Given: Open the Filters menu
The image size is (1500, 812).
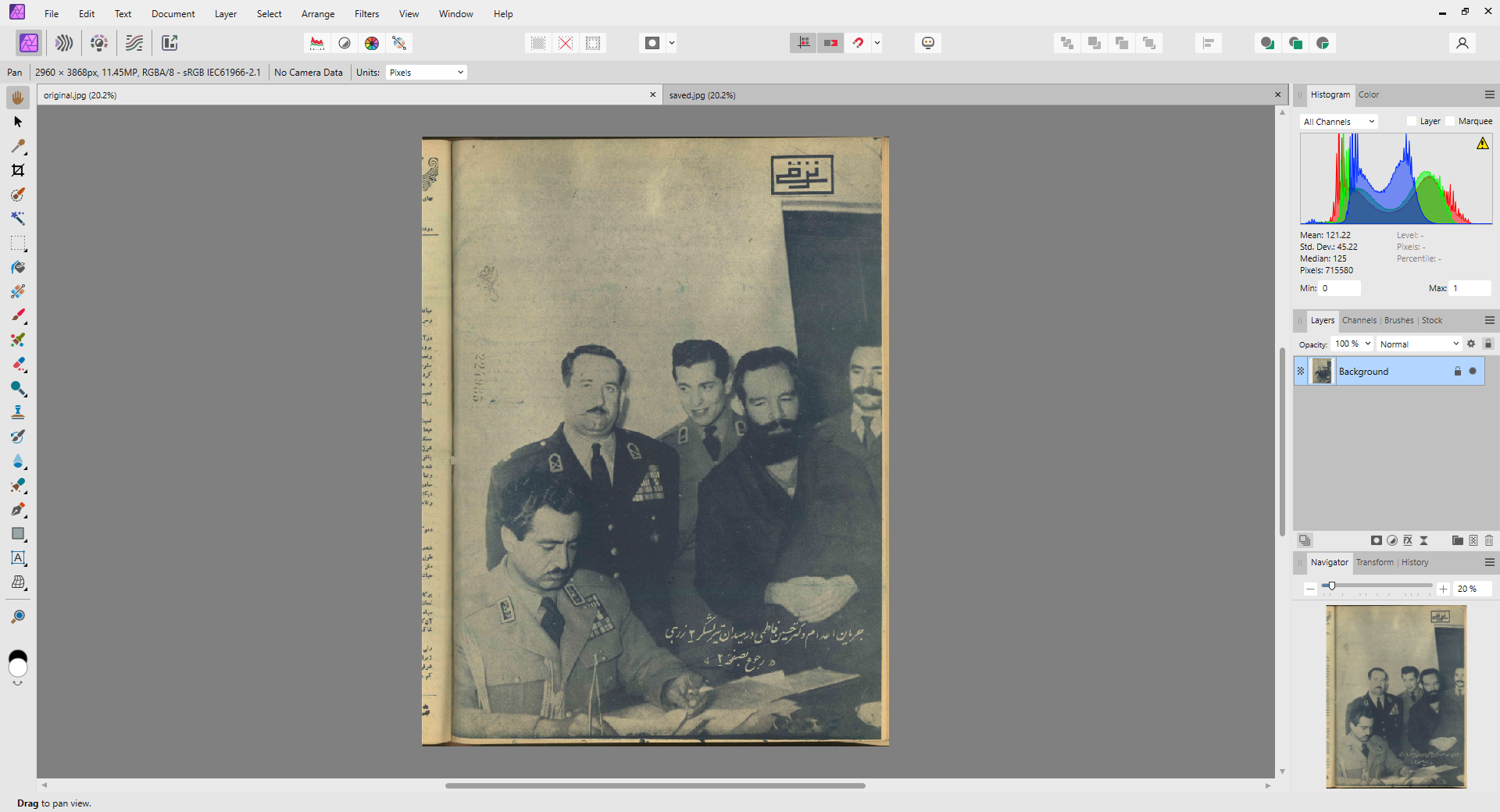Looking at the screenshot, I should click(366, 14).
